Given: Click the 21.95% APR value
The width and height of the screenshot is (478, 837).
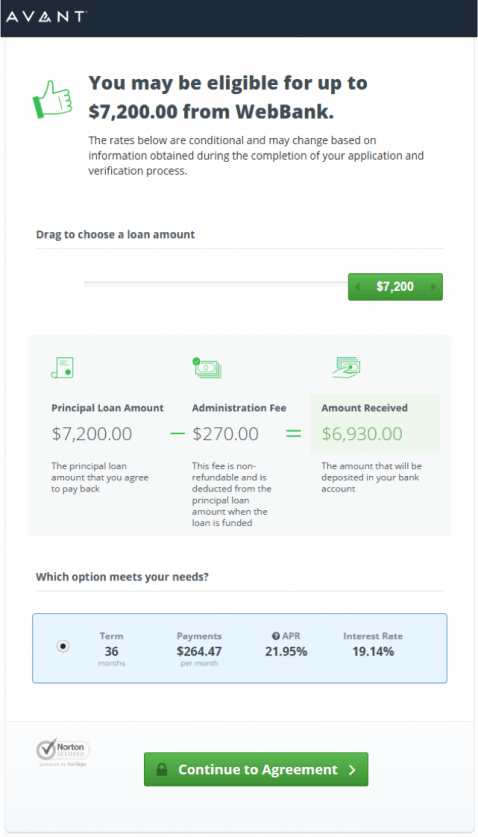Looking at the screenshot, I should point(286,651).
